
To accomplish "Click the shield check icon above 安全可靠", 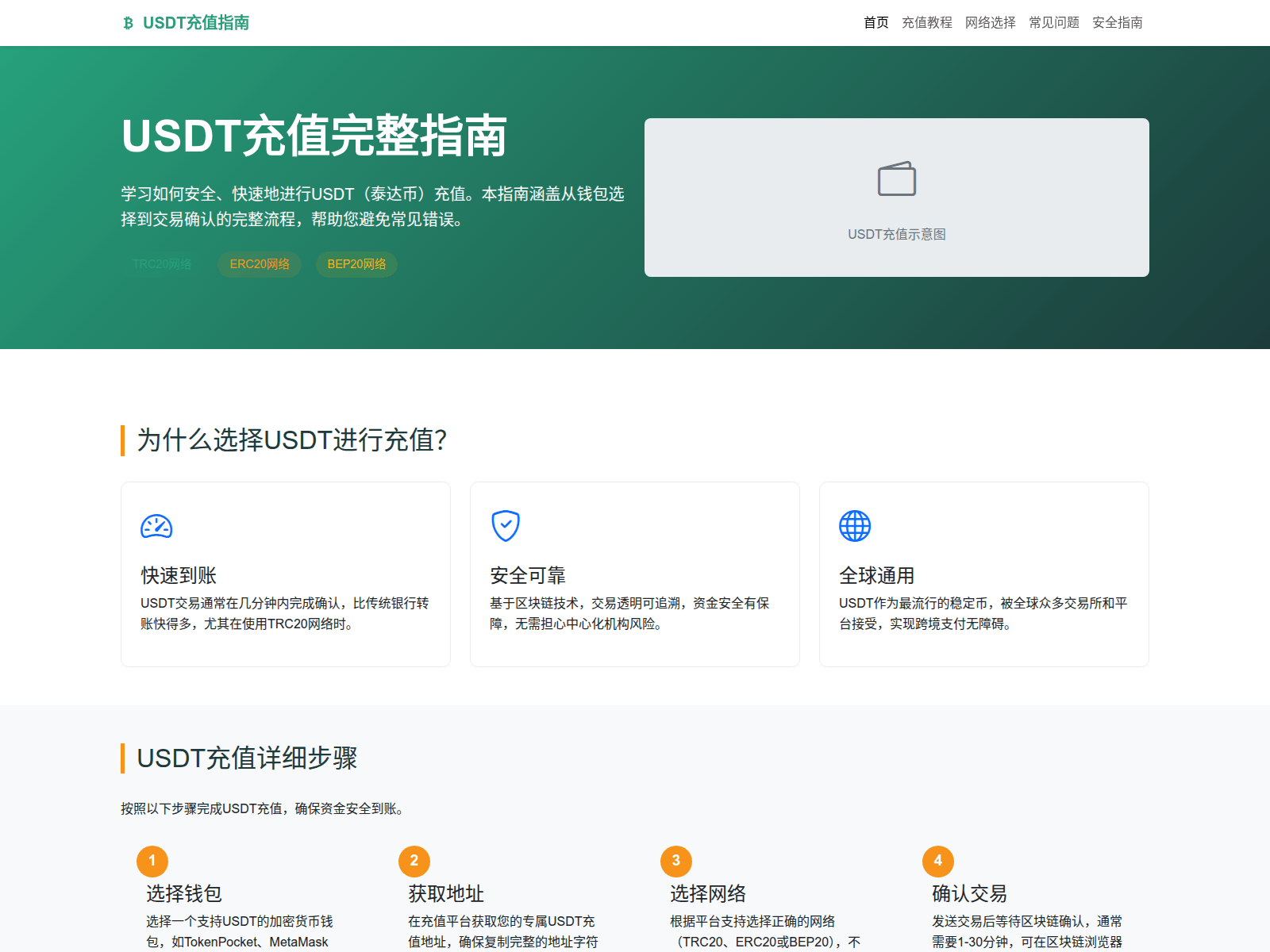I will coord(506,525).
